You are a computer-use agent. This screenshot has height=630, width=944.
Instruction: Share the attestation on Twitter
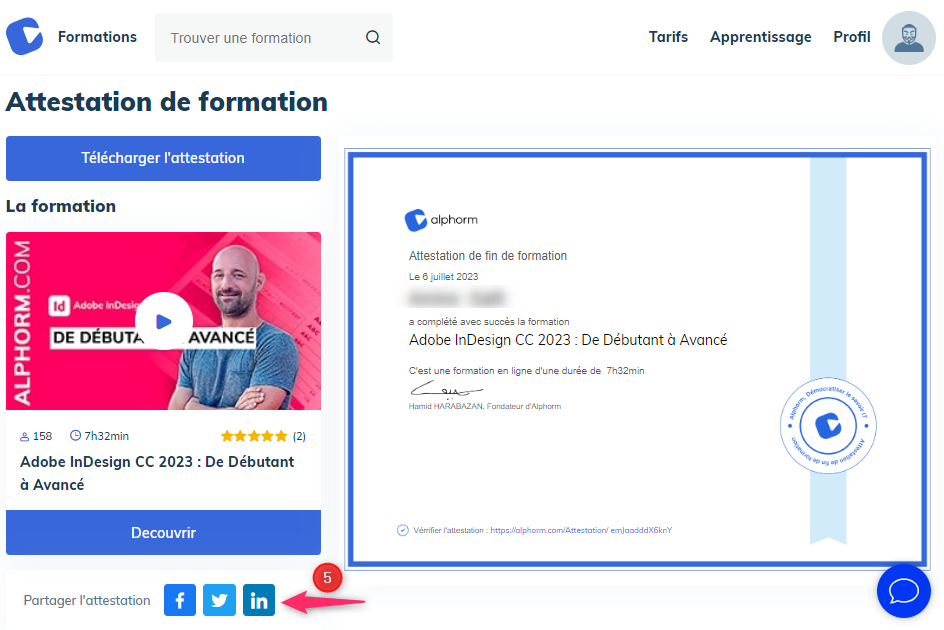click(219, 600)
